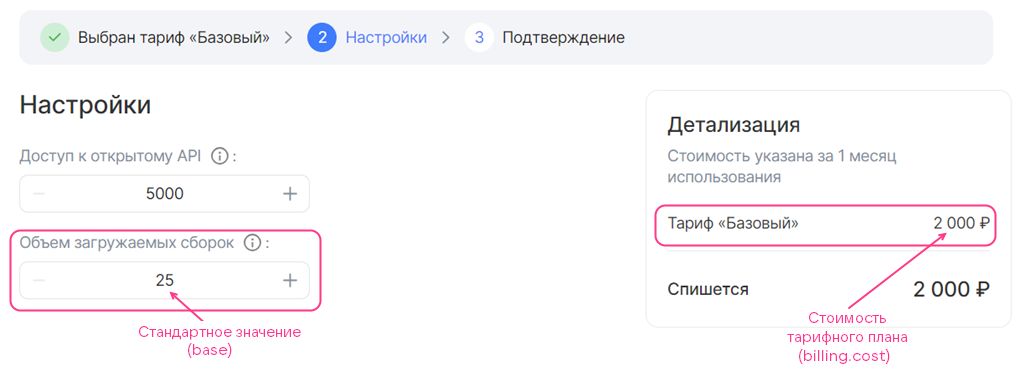Focus the build volume field showing 25
Image resolution: width=1025 pixels, height=373 pixels.
click(164, 280)
